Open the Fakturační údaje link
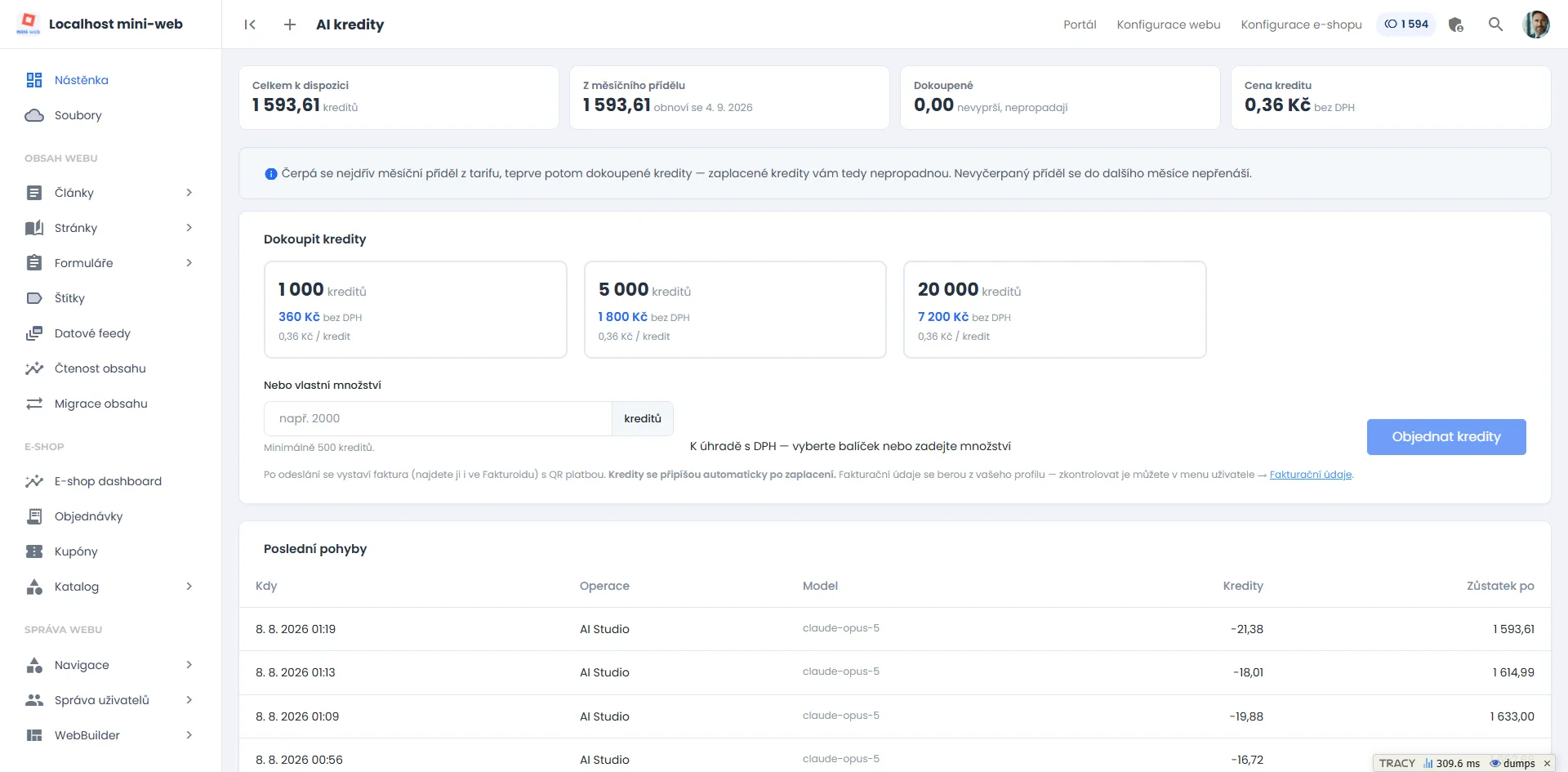1568x772 pixels. tap(1311, 475)
